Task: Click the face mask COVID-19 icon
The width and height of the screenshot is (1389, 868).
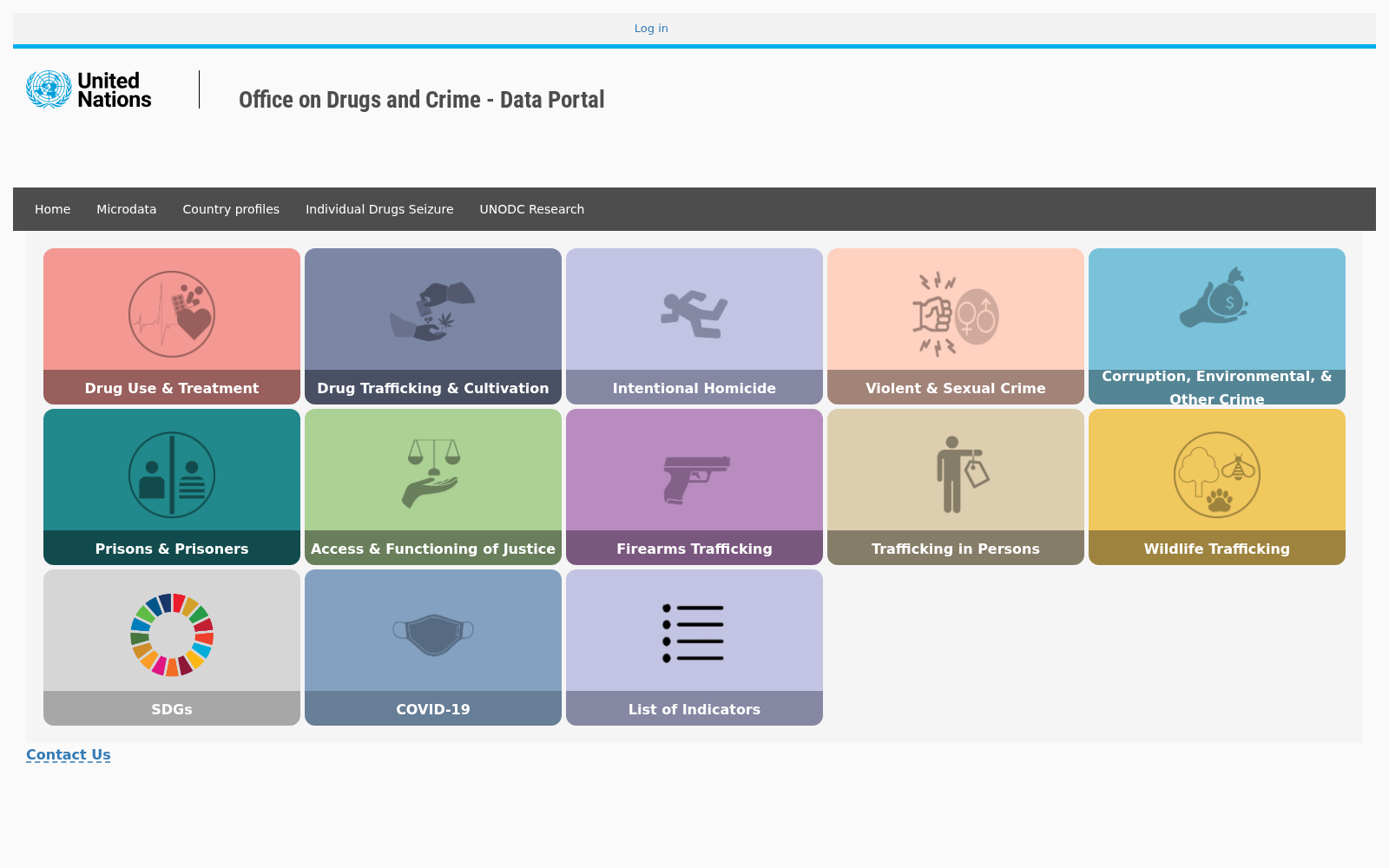Action: pyautogui.click(x=433, y=635)
